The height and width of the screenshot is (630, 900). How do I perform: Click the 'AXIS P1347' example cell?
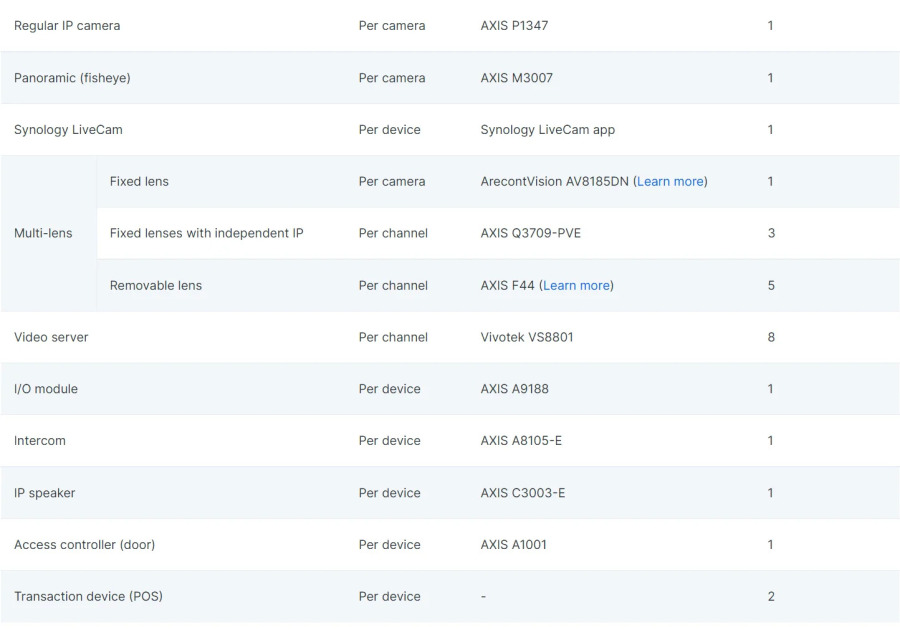tap(514, 26)
